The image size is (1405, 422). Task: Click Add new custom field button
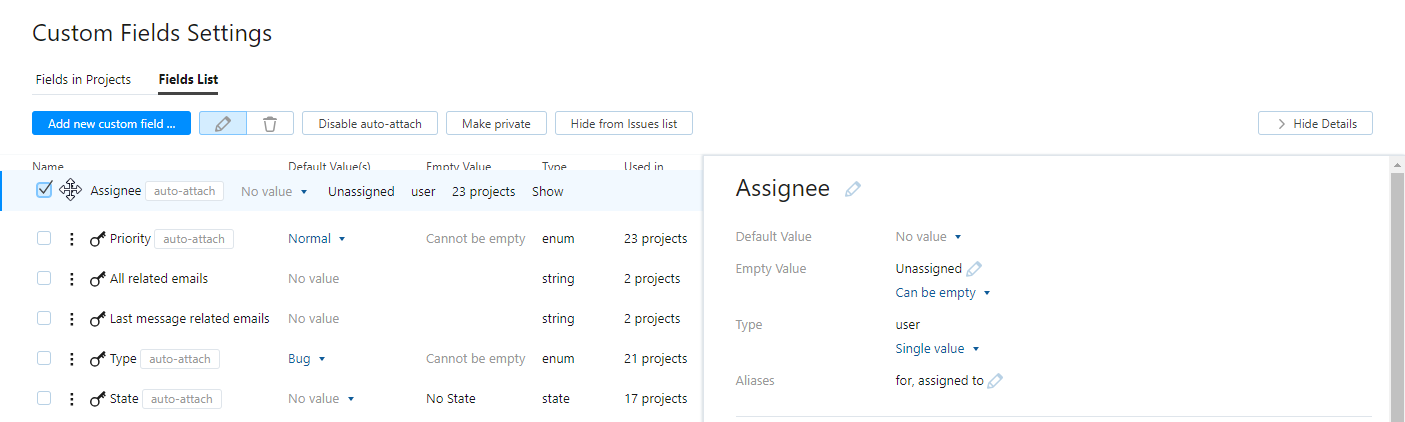(x=111, y=123)
